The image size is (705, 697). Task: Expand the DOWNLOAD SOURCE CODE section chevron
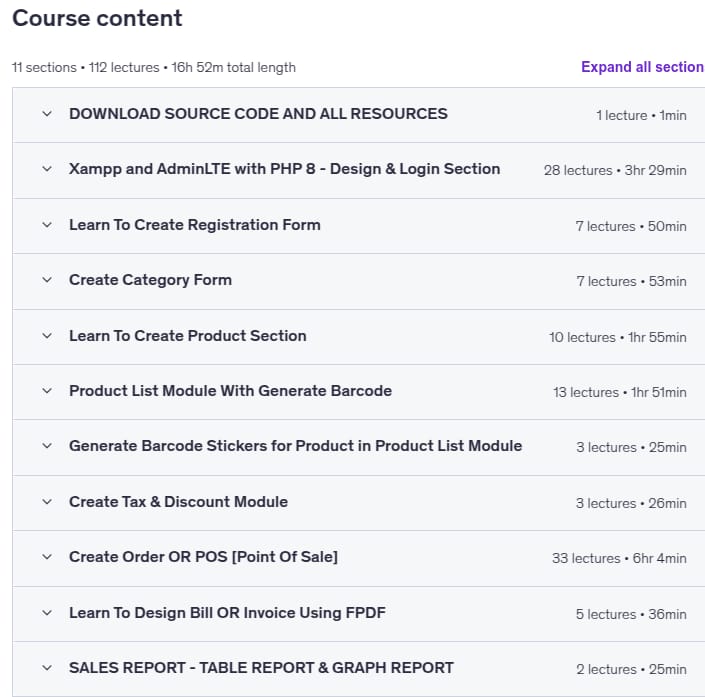tap(47, 114)
